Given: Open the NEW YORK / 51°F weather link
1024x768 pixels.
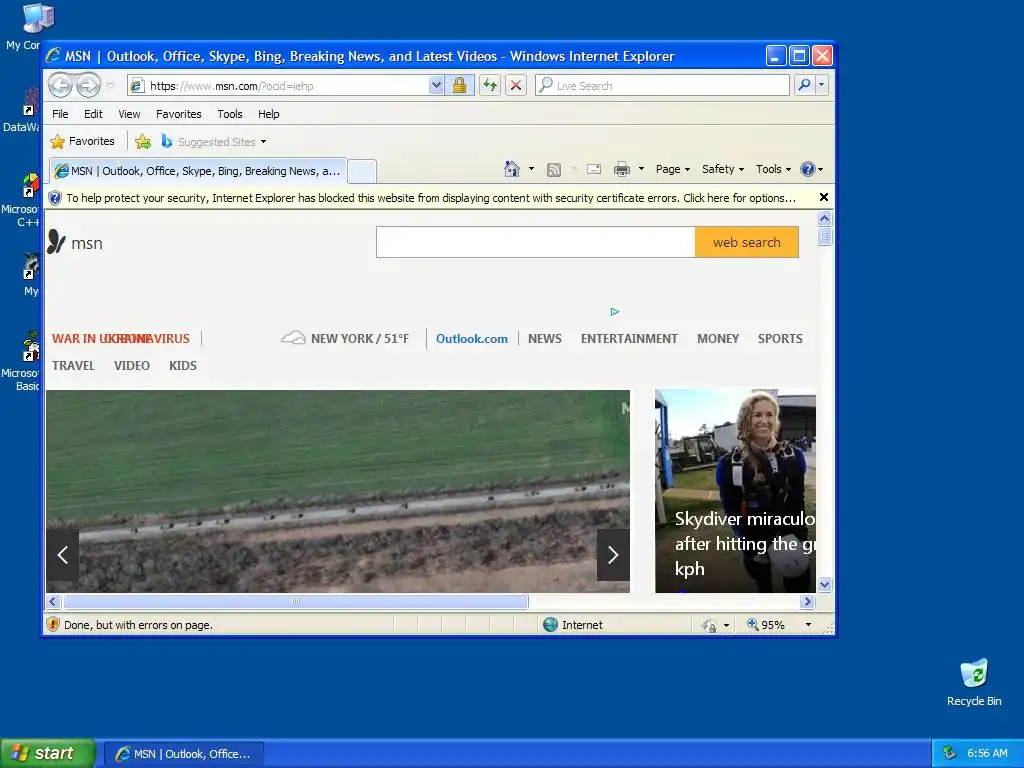Looking at the screenshot, I should [345, 338].
